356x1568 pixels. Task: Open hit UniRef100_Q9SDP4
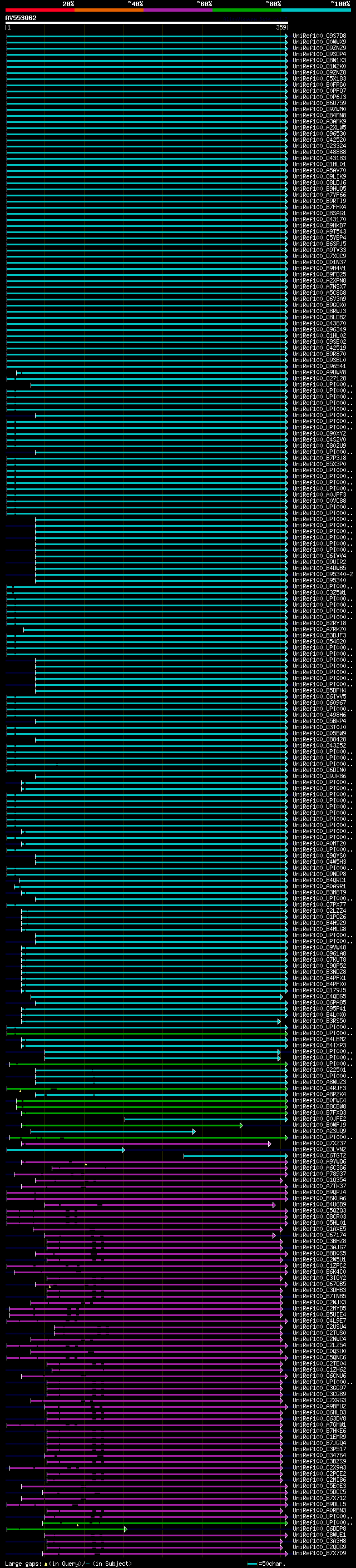click(x=319, y=54)
